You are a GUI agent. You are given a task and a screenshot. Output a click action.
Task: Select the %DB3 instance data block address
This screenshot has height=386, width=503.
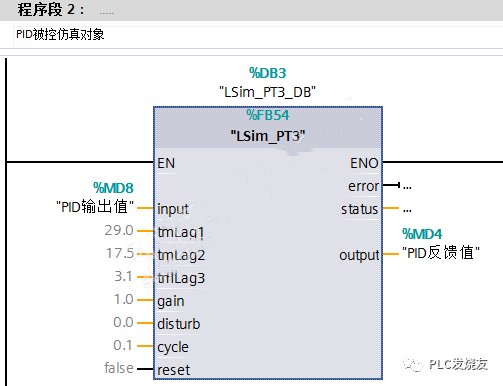pos(268,73)
